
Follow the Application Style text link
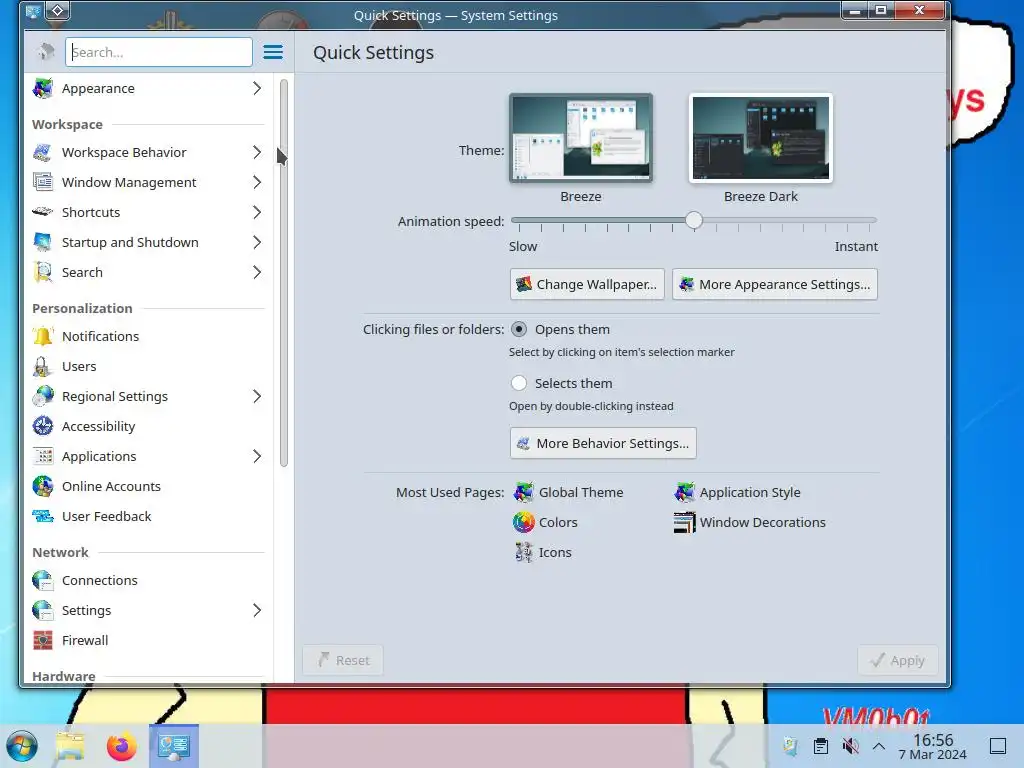[x=750, y=492]
